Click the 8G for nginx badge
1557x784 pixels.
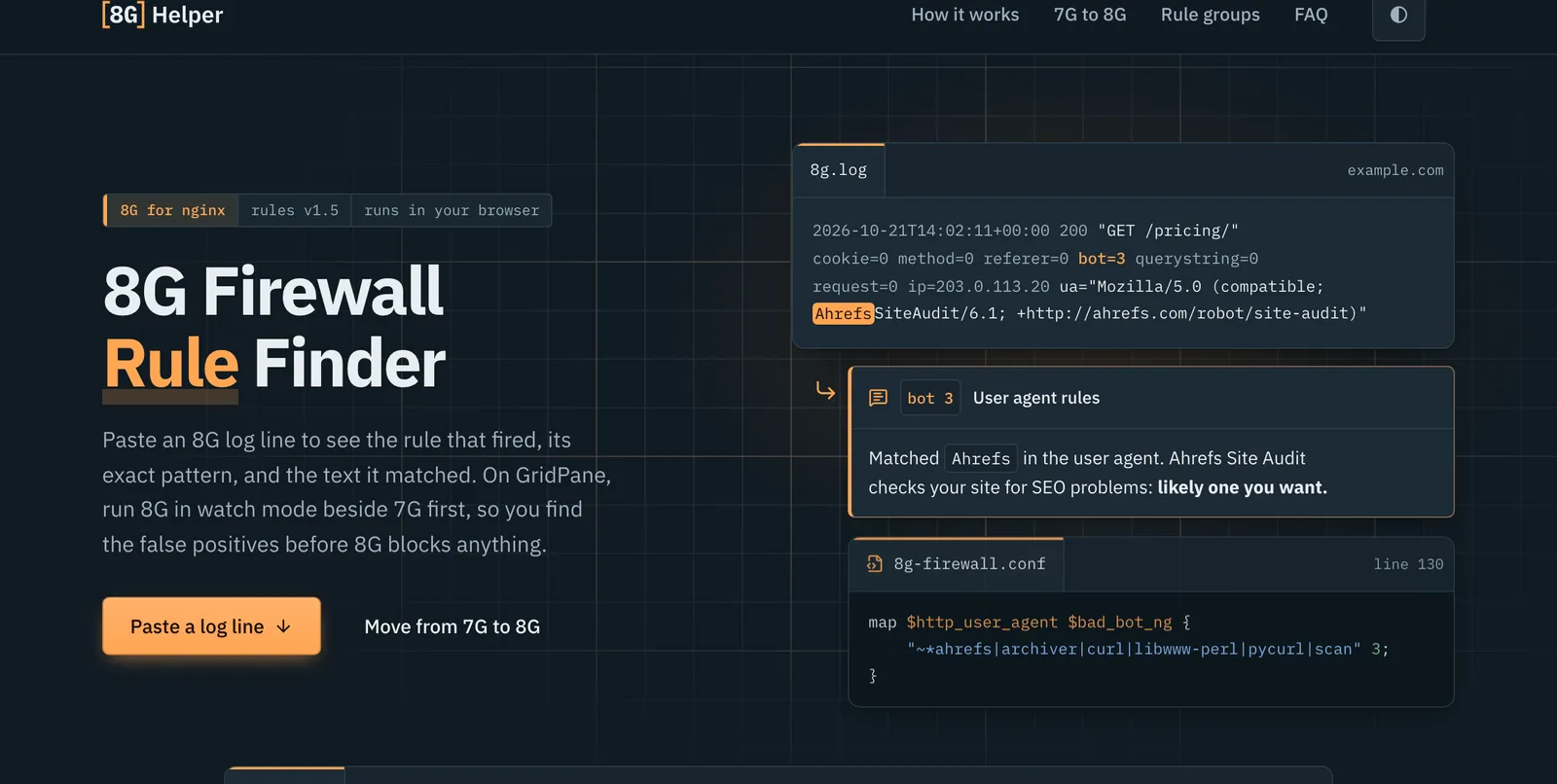172,210
